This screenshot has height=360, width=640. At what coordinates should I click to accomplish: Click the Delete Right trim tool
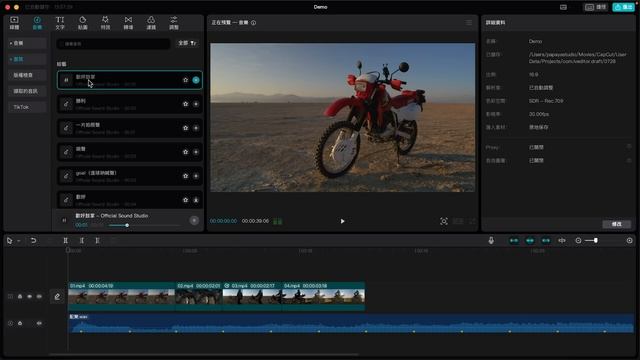pos(97,241)
